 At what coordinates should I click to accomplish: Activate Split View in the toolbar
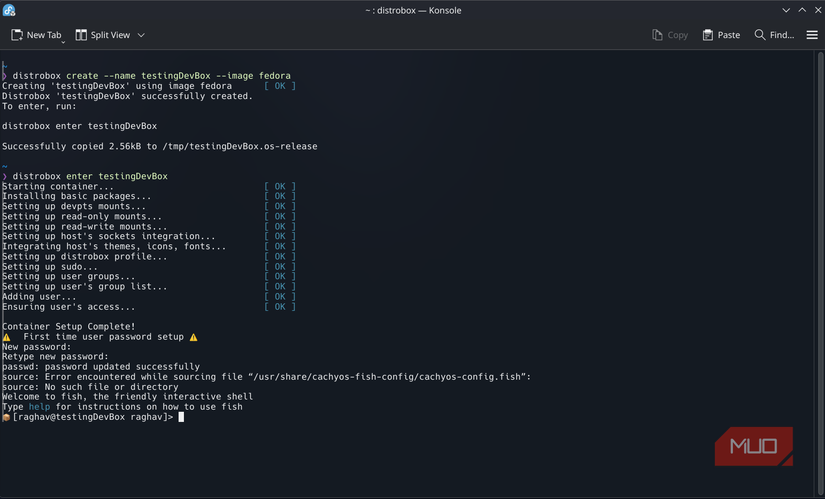point(103,35)
